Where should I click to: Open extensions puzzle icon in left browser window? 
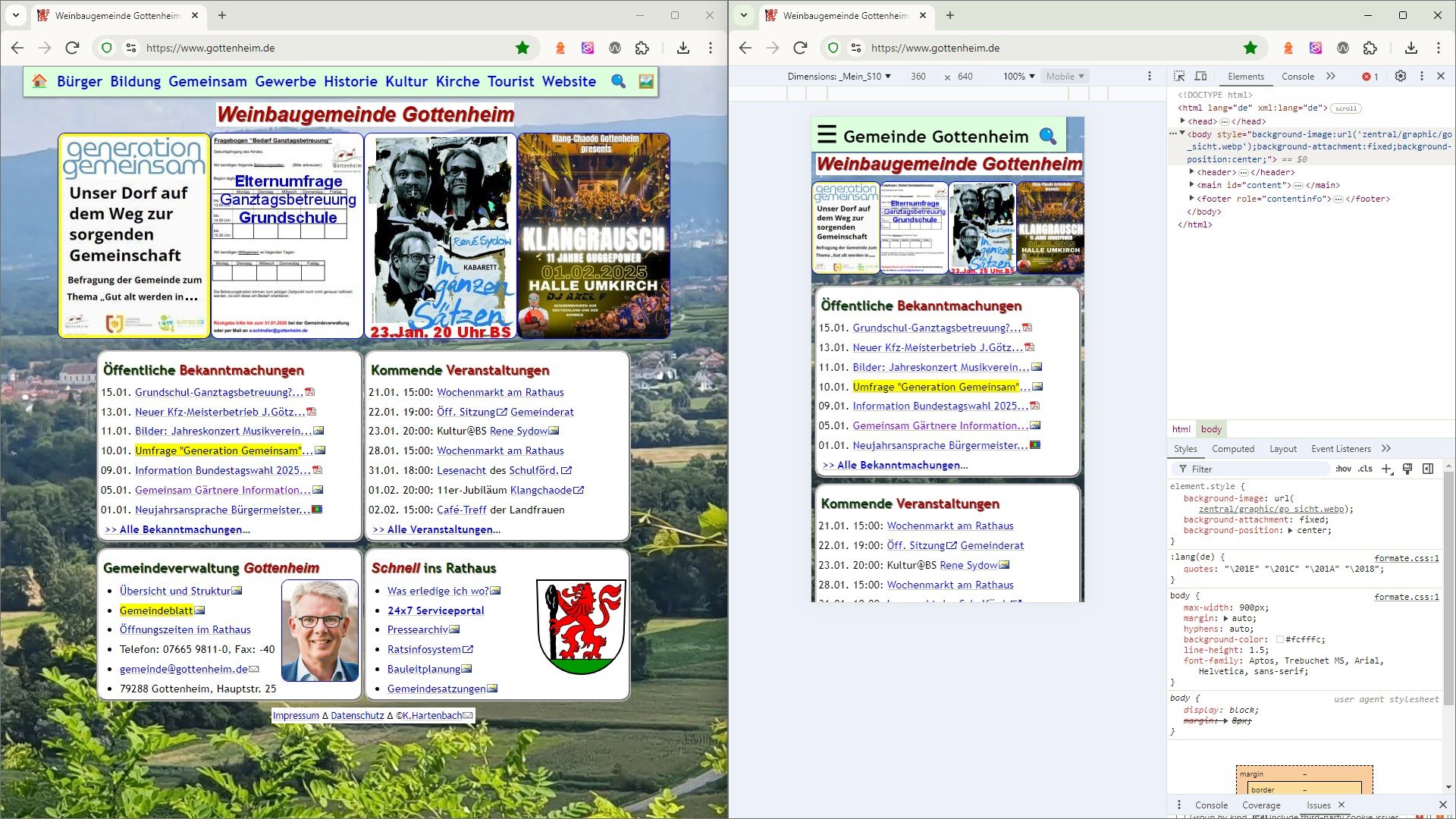click(x=642, y=48)
